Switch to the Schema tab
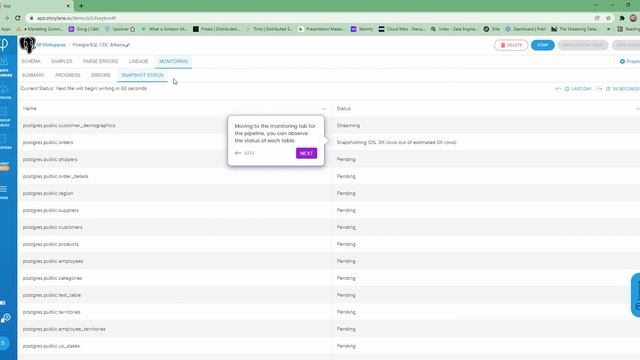The width and height of the screenshot is (640, 360). (31, 61)
